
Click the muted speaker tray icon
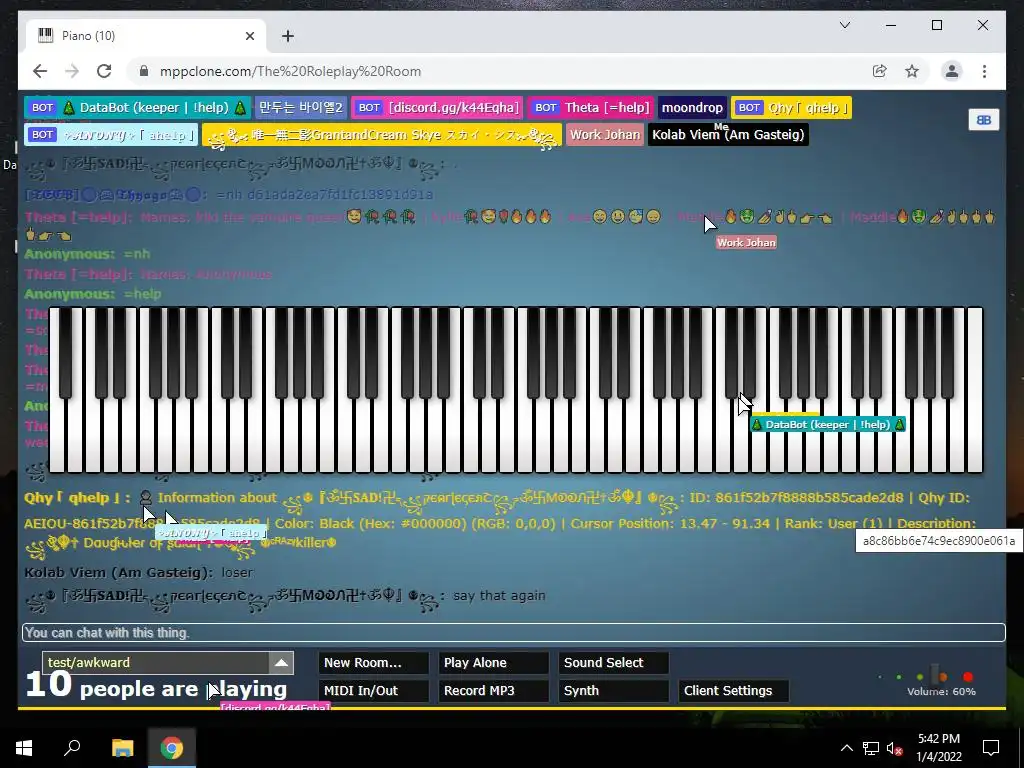pos(895,748)
